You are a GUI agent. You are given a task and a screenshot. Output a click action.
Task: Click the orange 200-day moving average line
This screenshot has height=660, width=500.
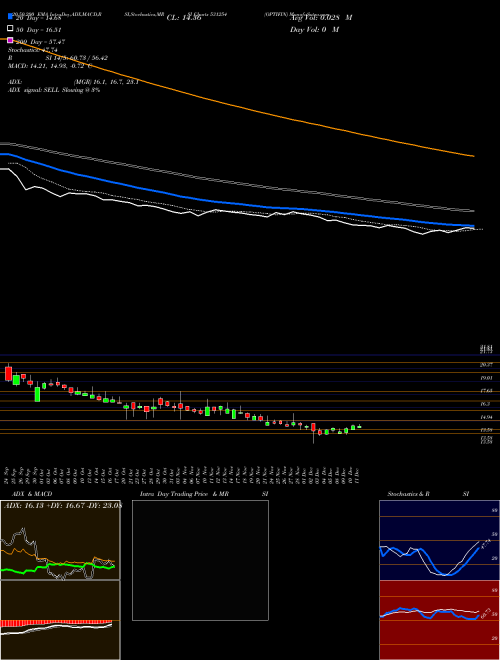(236, 104)
